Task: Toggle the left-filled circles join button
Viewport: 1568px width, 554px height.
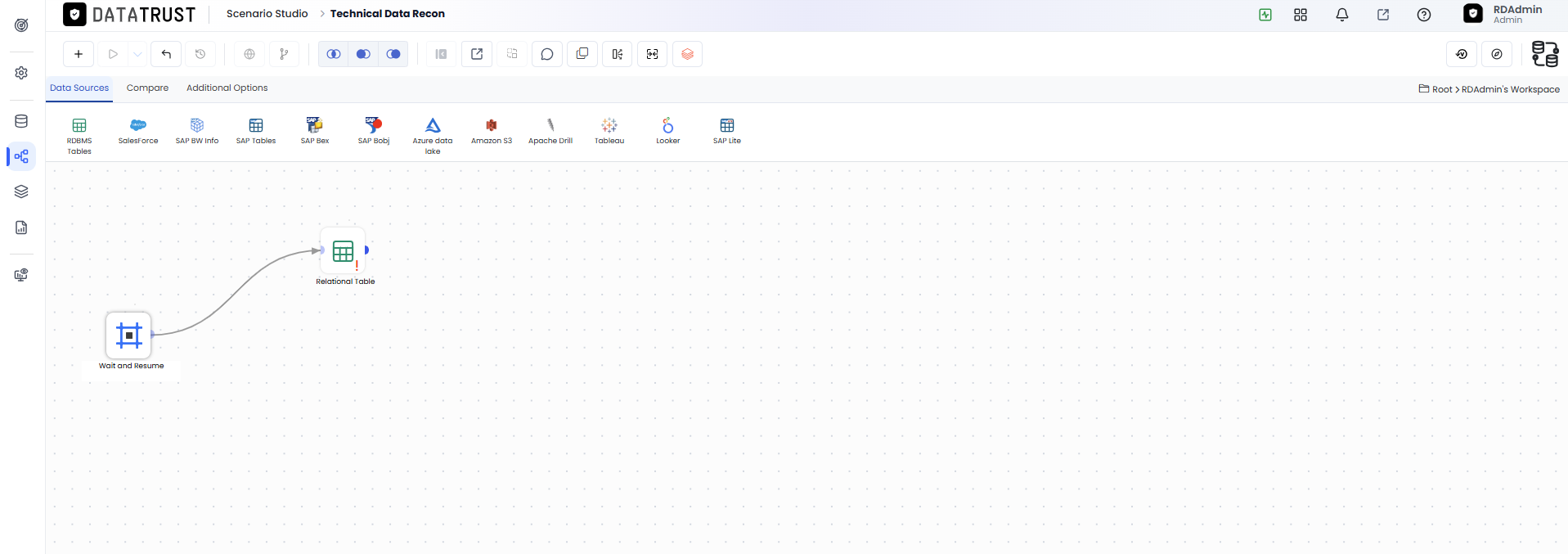Action: [363, 54]
